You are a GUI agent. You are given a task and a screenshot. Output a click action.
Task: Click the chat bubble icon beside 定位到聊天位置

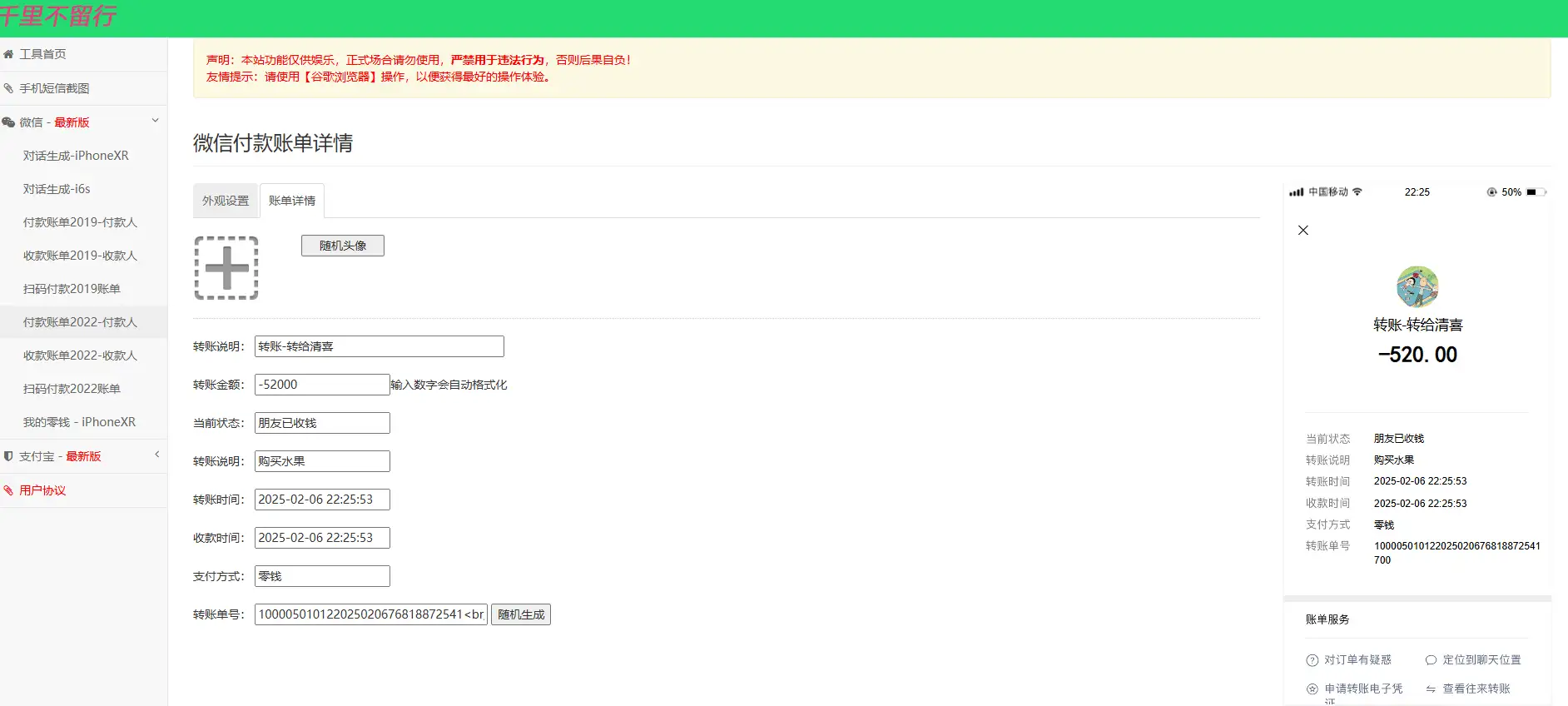tap(1431, 660)
